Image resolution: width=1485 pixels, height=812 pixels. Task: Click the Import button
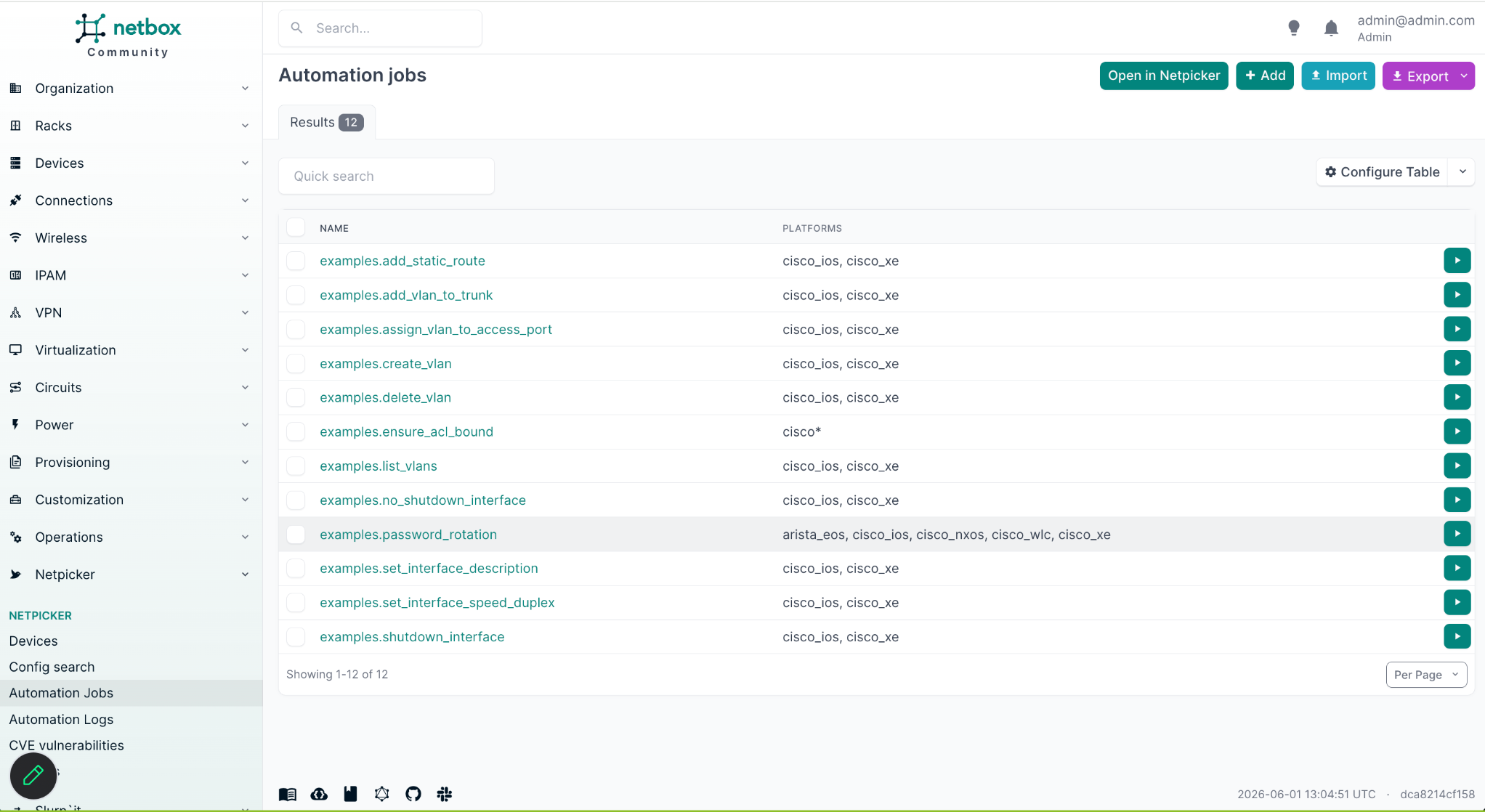(x=1338, y=76)
